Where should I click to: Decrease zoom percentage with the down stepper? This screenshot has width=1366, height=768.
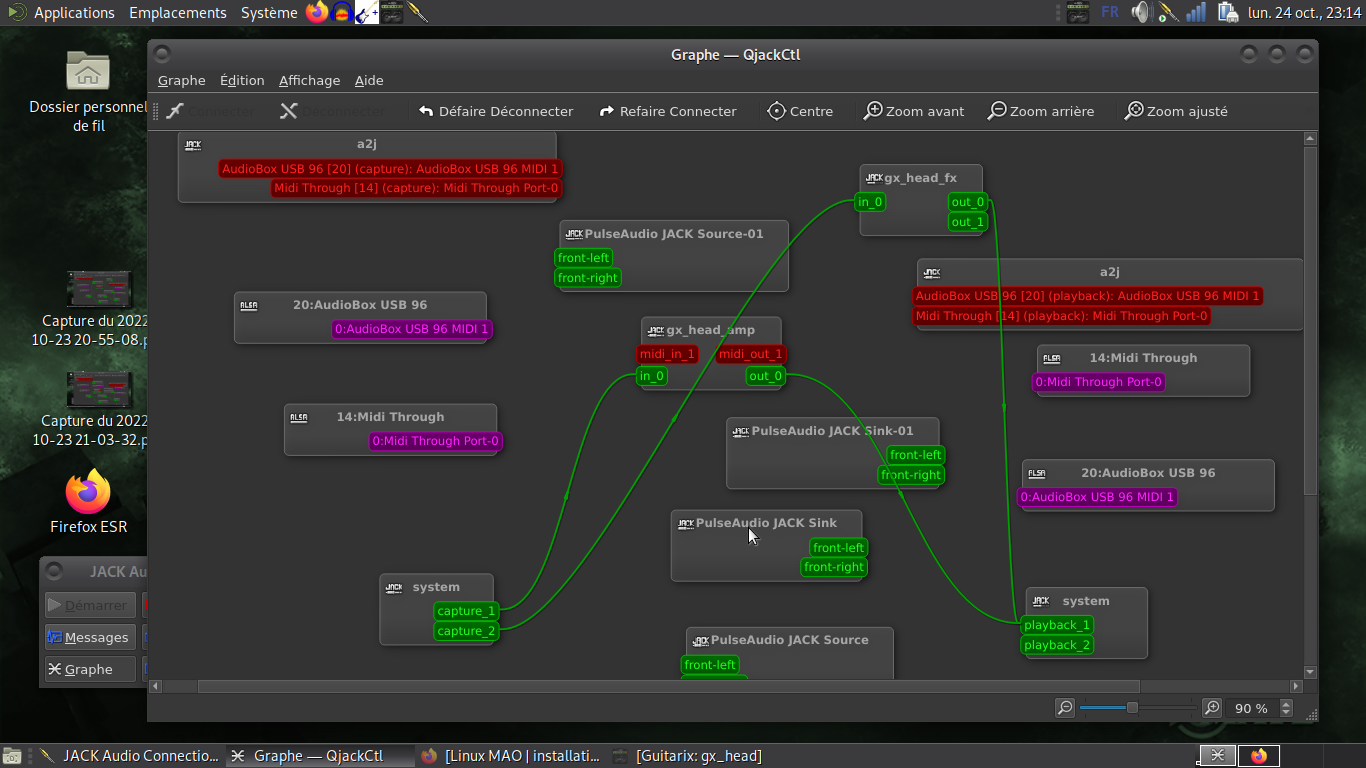1286,713
